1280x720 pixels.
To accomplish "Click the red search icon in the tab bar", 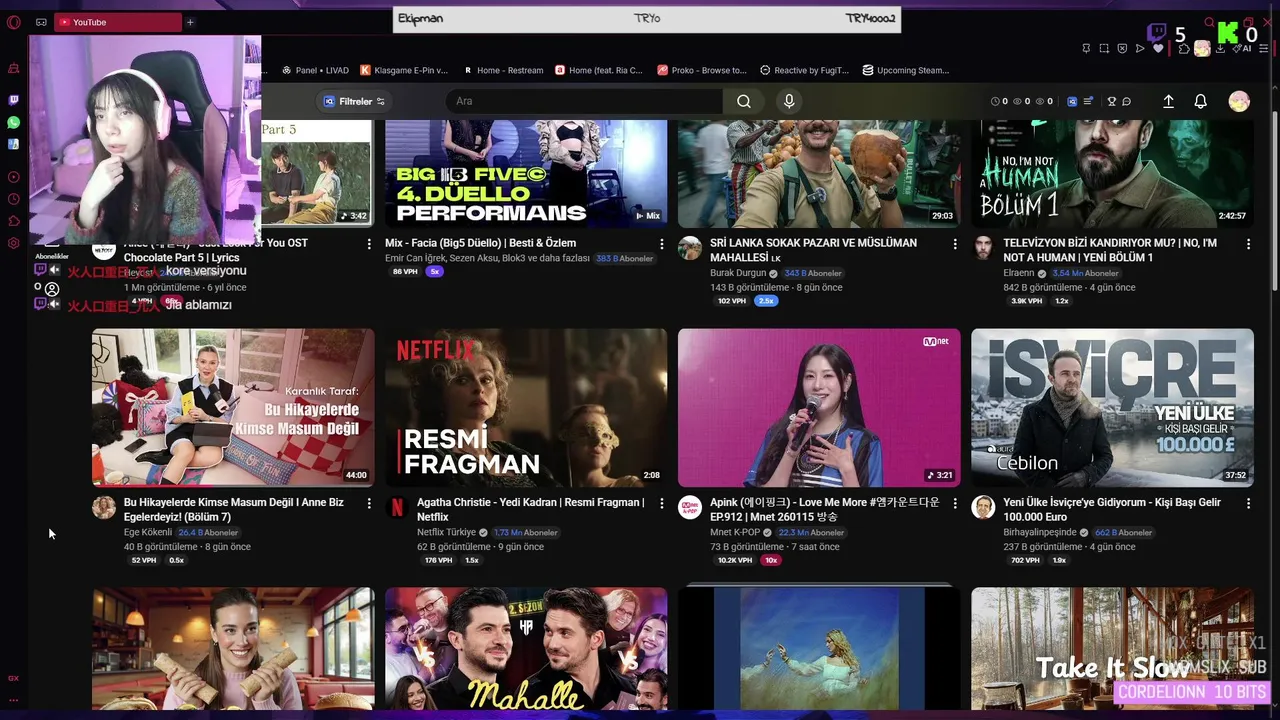I will click(1209, 22).
